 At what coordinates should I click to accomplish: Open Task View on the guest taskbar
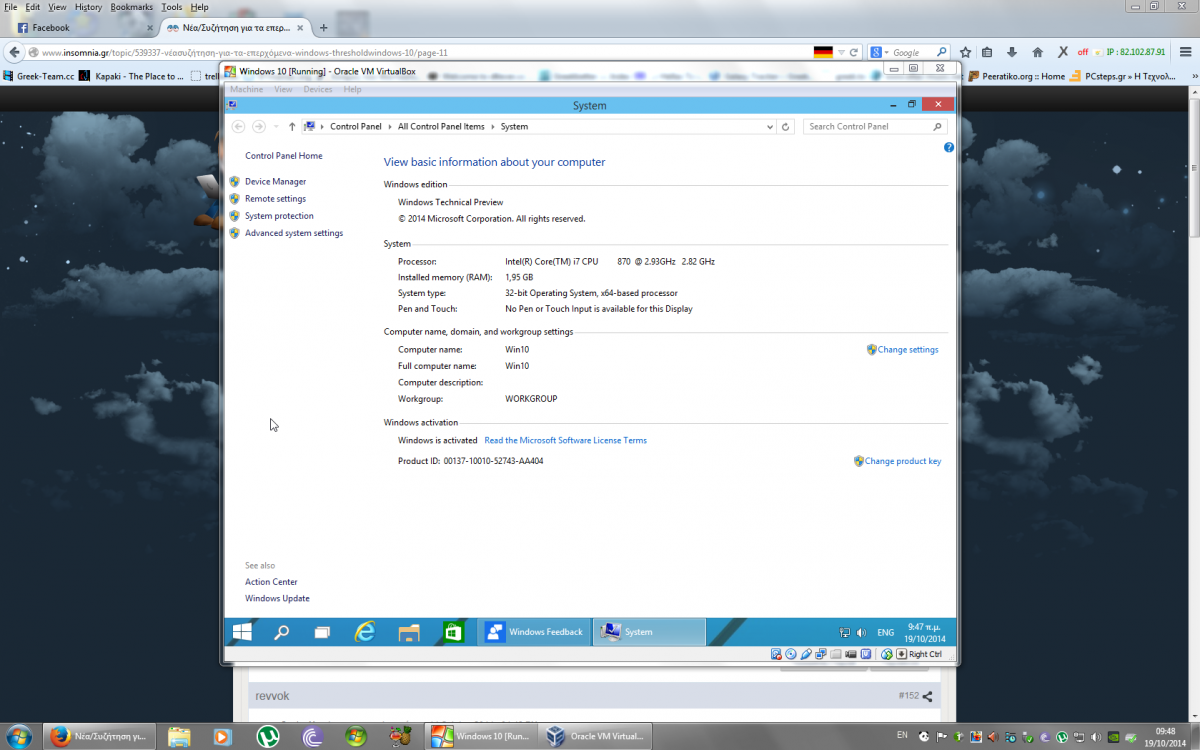point(322,632)
